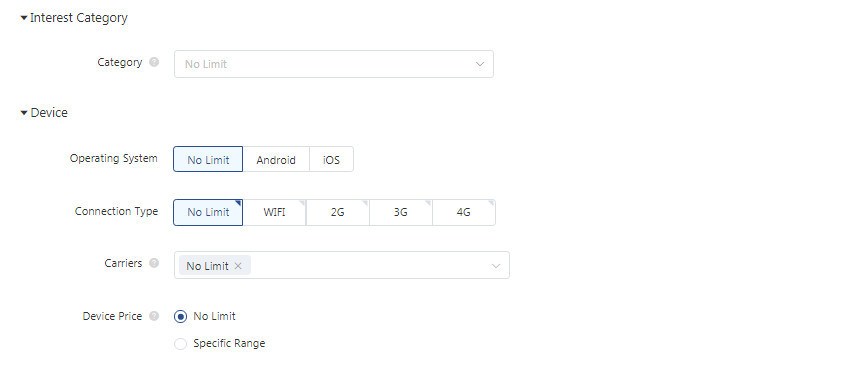Click the Specific Range label text
The width and height of the screenshot is (853, 386).
[229, 344]
